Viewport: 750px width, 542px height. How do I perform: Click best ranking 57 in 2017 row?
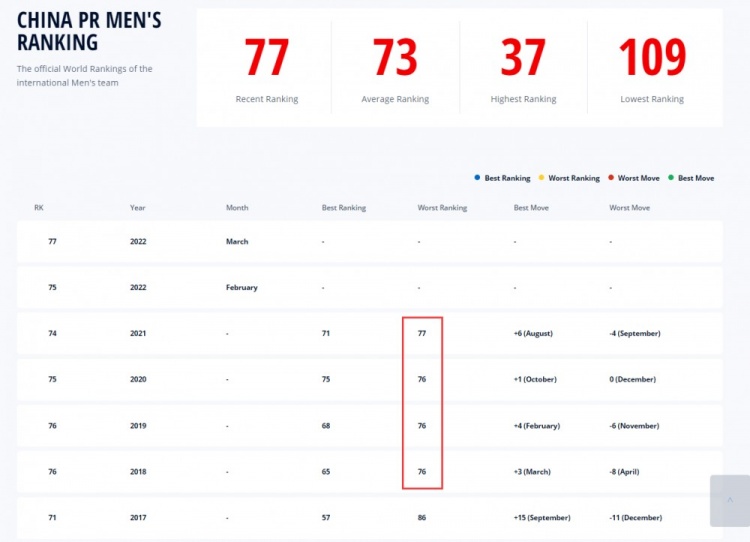(x=326, y=518)
